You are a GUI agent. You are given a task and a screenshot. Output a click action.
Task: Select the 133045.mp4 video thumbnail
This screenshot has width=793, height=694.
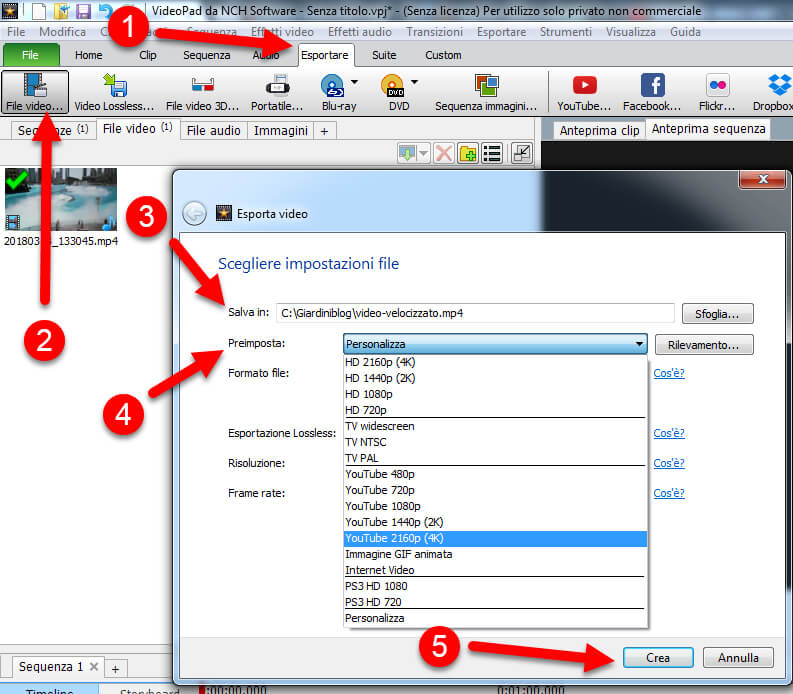61,199
